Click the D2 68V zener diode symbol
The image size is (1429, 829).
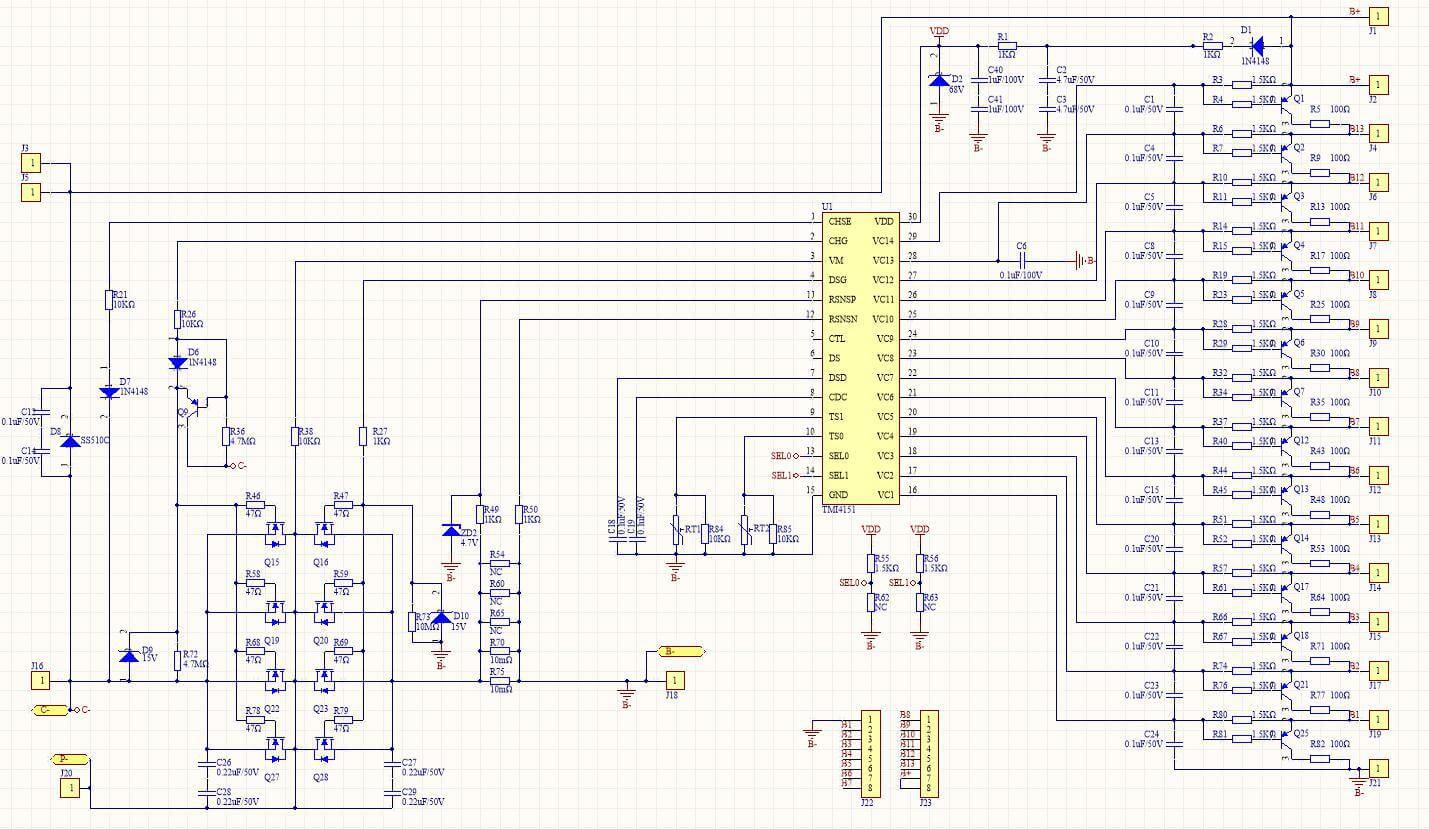coord(938,81)
